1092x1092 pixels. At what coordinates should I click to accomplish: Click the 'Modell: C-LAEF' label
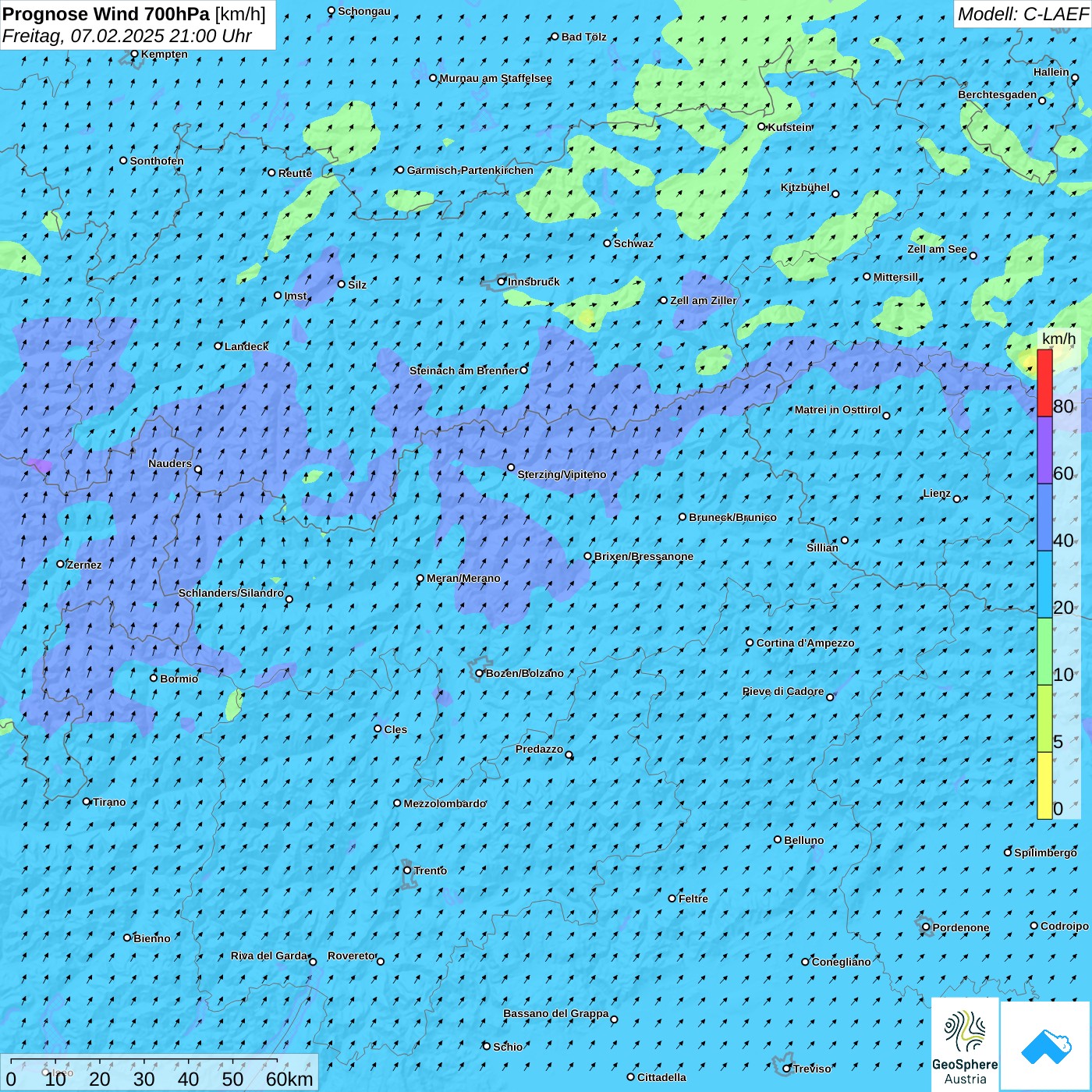click(1023, 14)
